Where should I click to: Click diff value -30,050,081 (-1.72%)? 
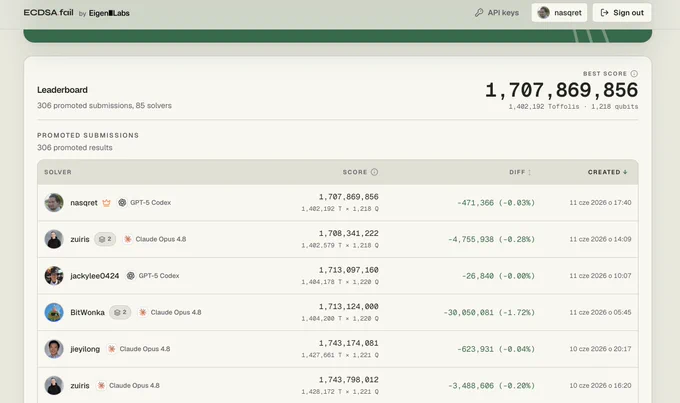489,312
